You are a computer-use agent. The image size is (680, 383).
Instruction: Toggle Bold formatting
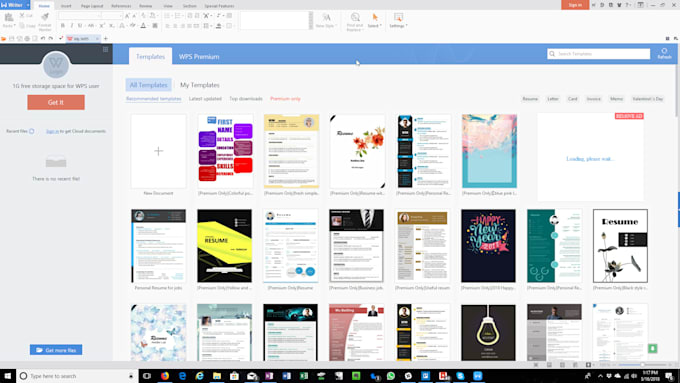tap(62, 26)
